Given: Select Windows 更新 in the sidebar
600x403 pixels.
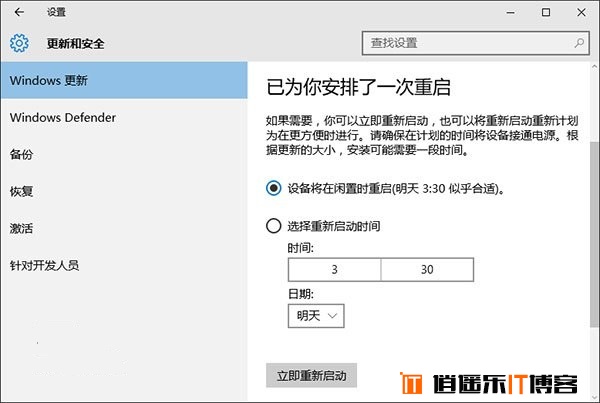Looking at the screenshot, I should point(124,80).
